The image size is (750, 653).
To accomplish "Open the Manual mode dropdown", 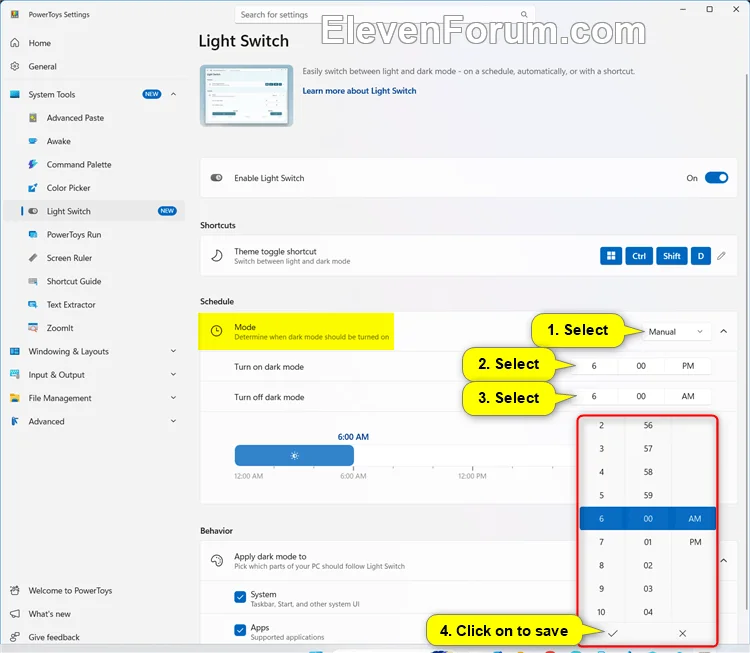I will pyautogui.click(x=675, y=332).
